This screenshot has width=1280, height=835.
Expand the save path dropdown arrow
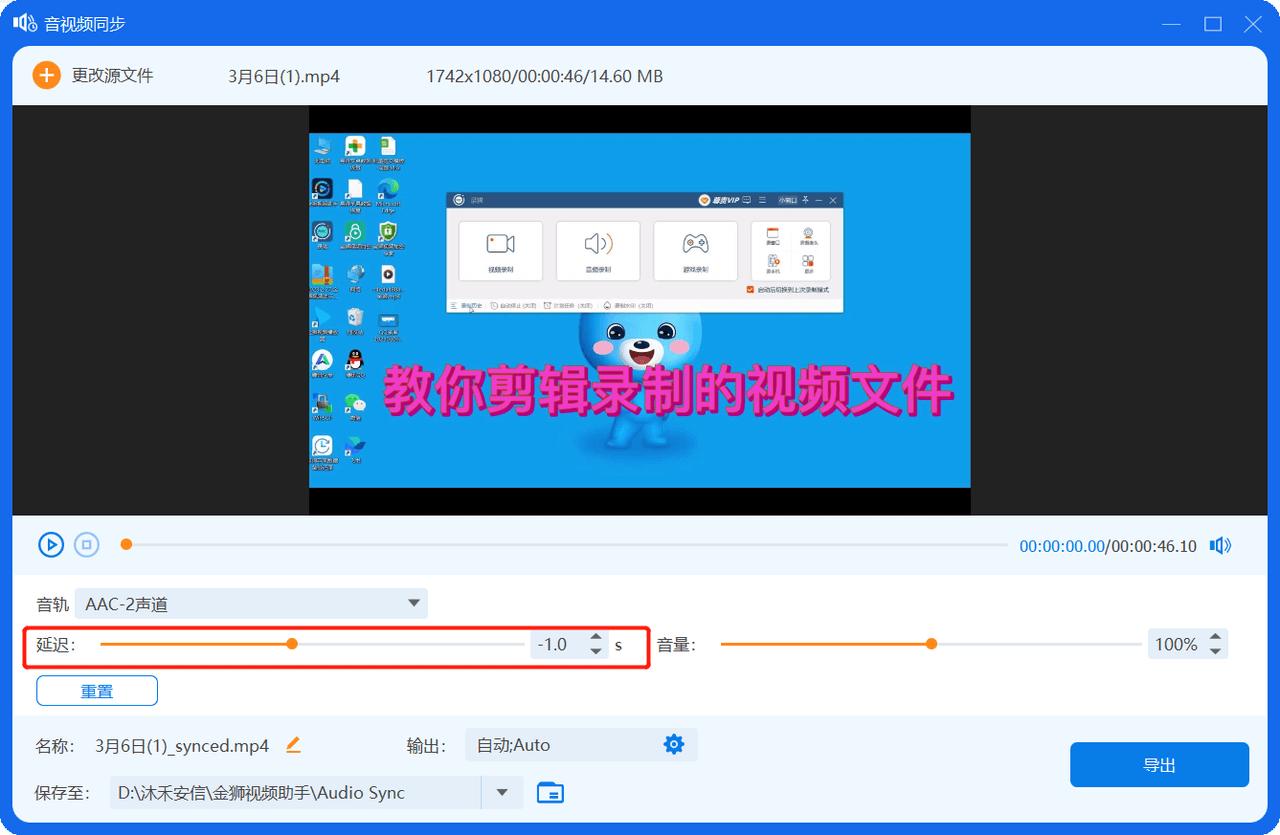tap(502, 792)
